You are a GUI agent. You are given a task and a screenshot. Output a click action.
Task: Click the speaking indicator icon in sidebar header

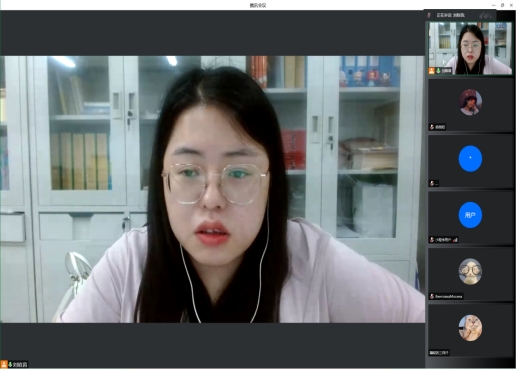click(x=429, y=15)
